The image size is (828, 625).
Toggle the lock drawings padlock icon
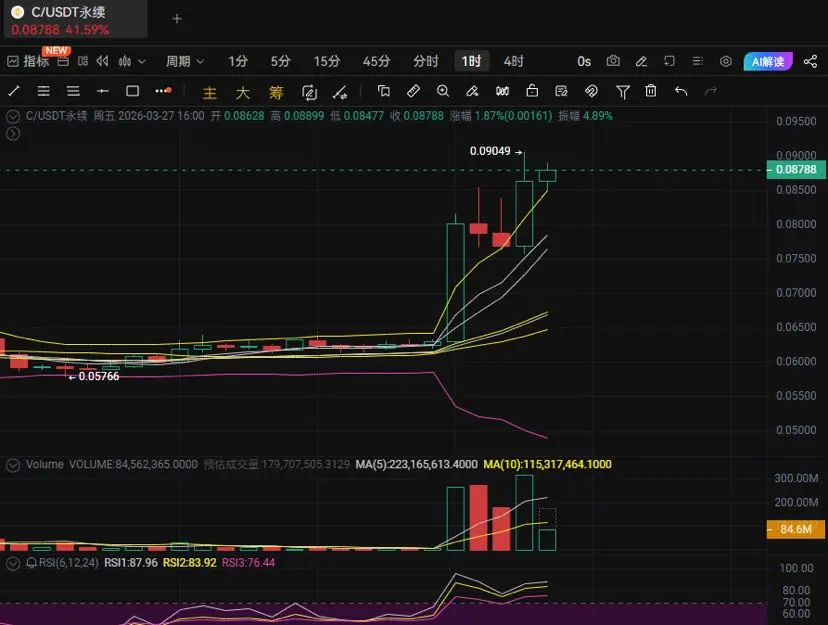(532, 91)
